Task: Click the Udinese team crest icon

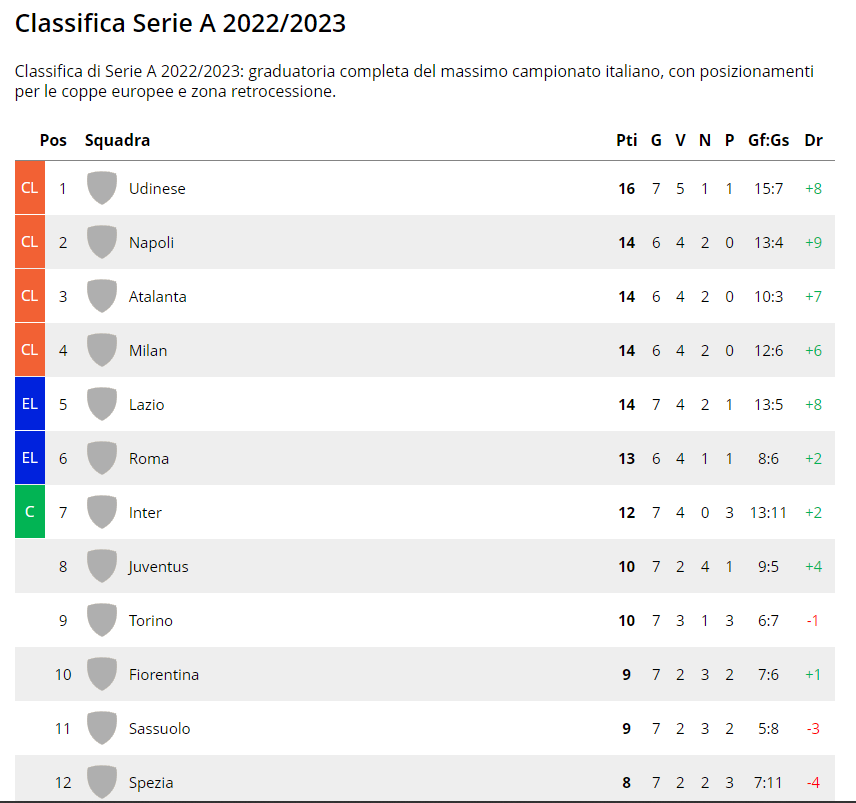Action: [x=102, y=188]
